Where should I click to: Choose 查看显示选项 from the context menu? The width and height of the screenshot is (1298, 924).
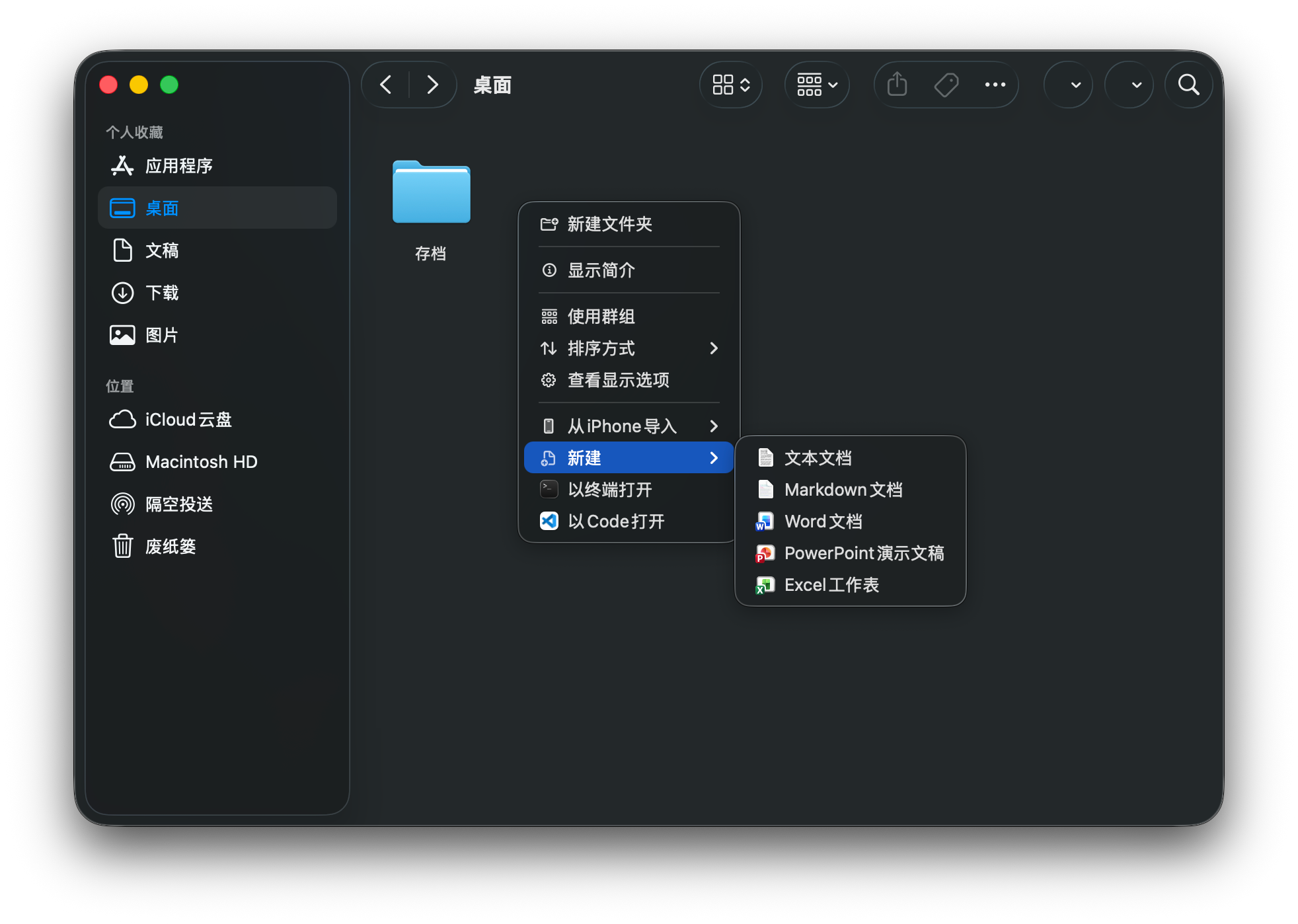(629, 380)
